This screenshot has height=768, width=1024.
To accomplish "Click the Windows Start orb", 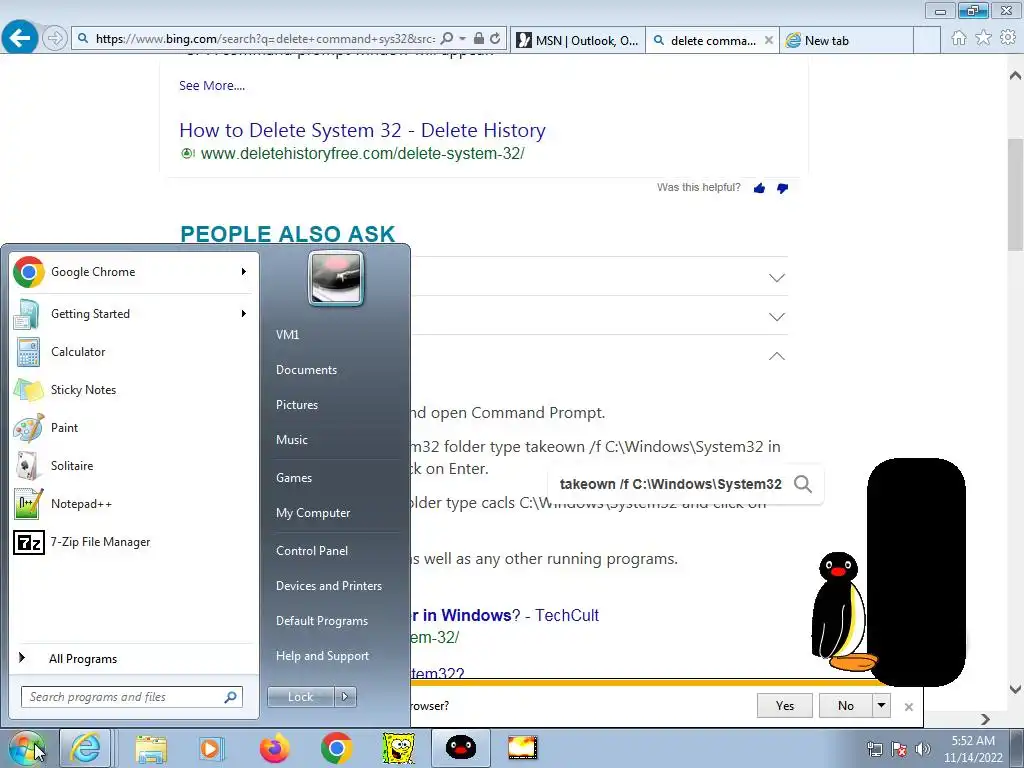I will (26, 748).
